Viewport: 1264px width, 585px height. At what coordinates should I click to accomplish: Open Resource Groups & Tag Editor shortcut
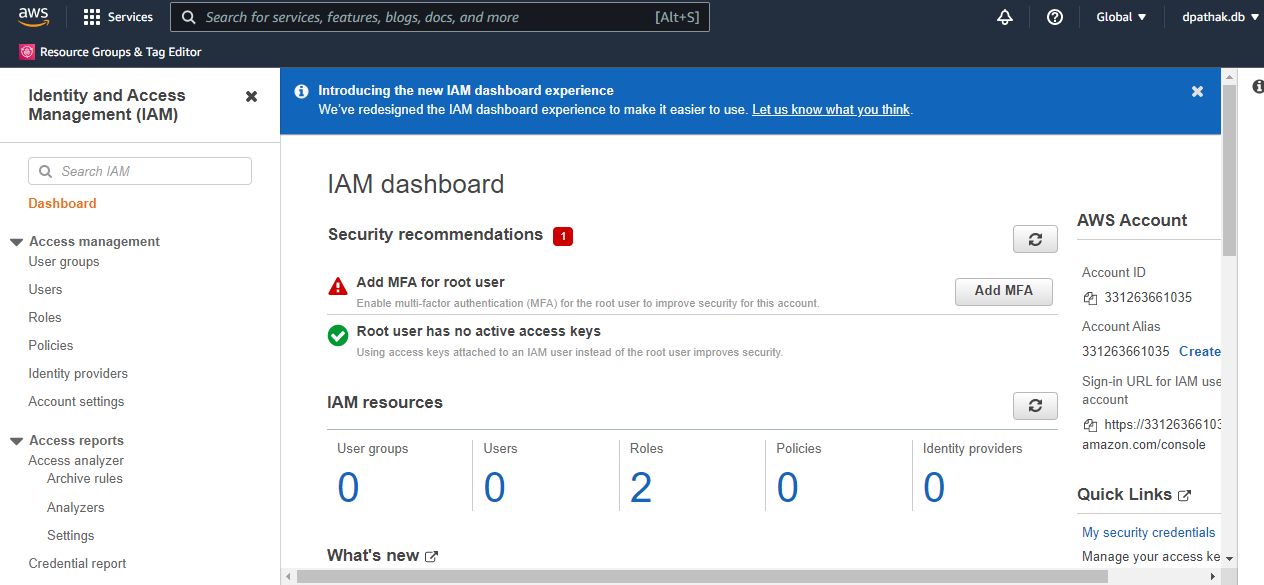110,52
